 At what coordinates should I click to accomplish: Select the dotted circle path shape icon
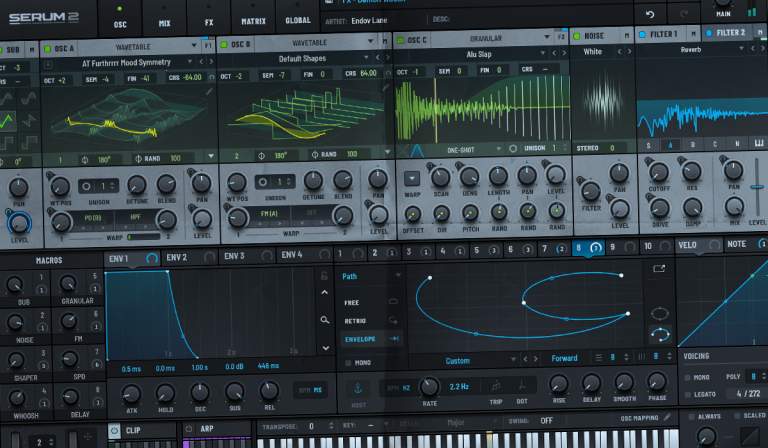(660, 313)
